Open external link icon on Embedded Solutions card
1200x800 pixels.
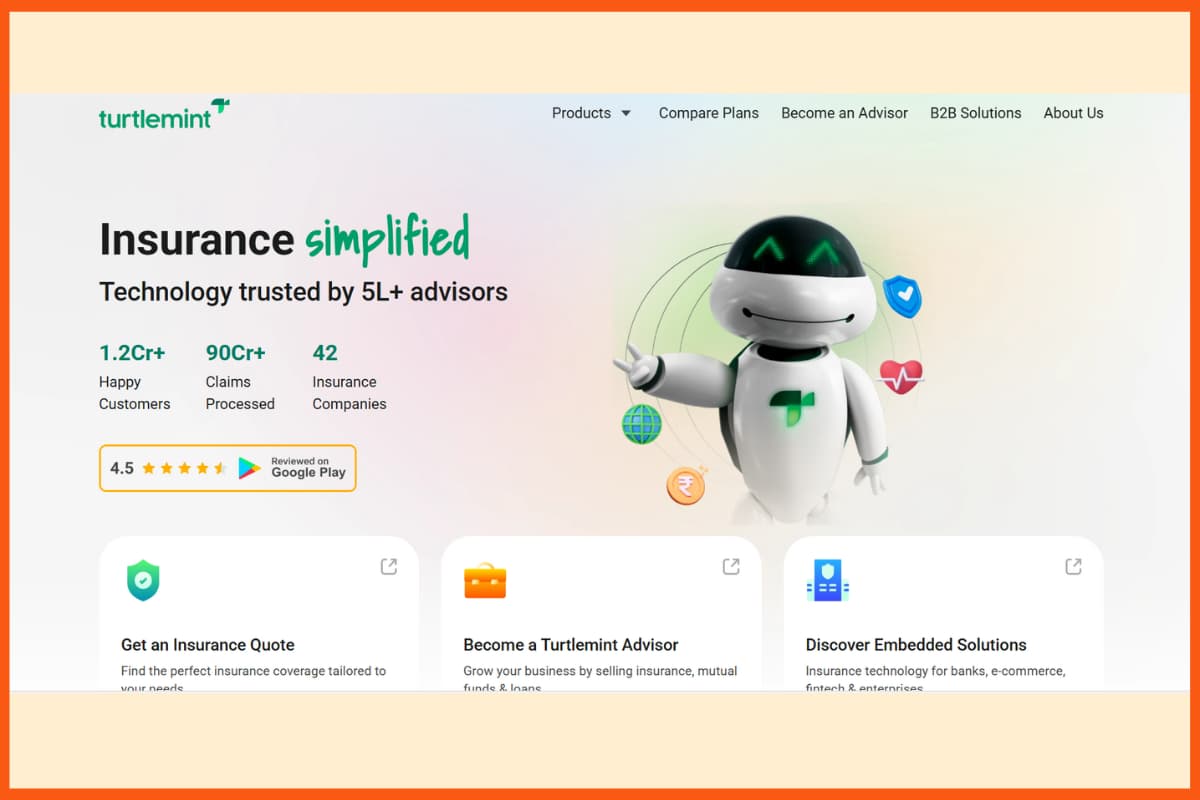coord(1073,567)
